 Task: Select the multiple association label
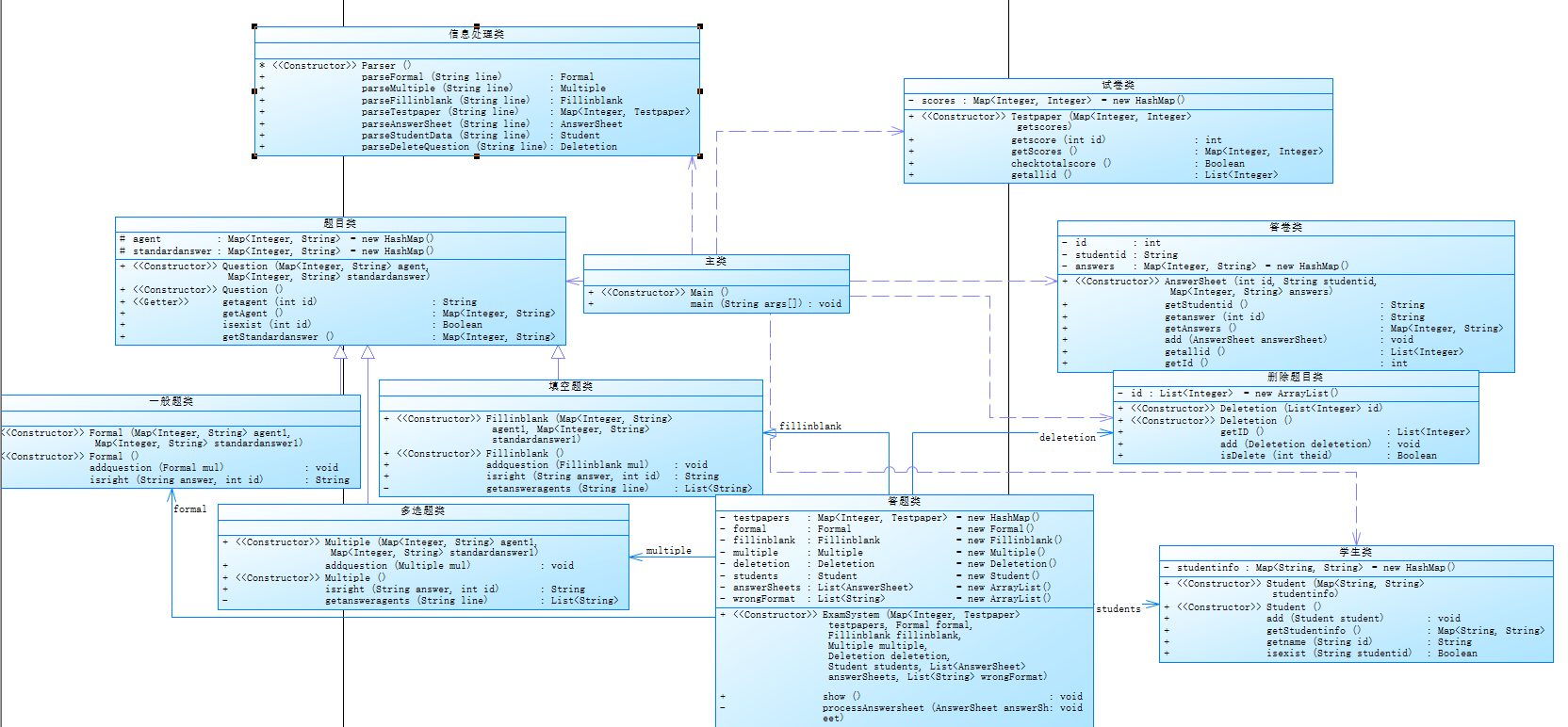(669, 551)
